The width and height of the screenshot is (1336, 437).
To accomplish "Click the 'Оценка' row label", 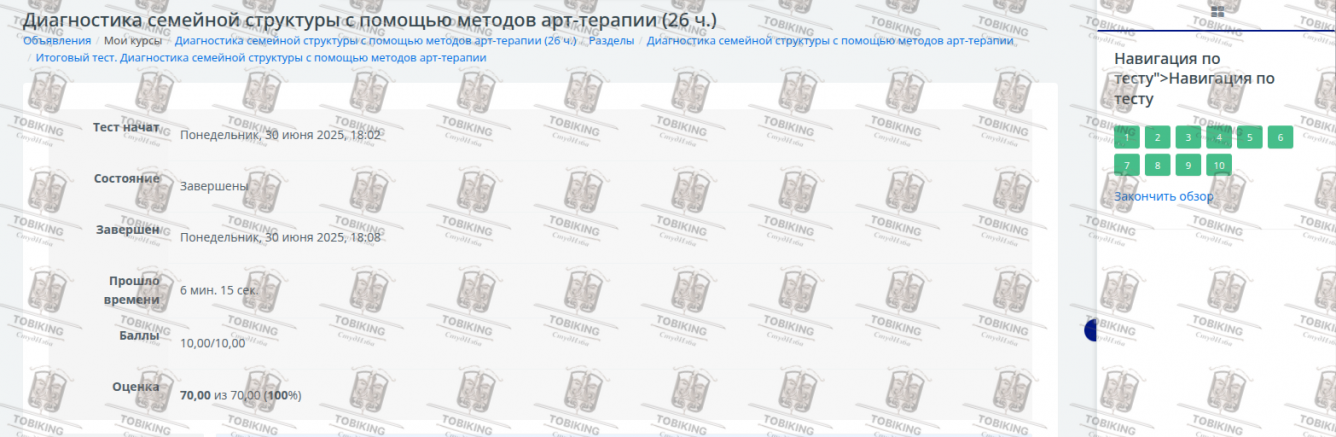I will tap(136, 386).
